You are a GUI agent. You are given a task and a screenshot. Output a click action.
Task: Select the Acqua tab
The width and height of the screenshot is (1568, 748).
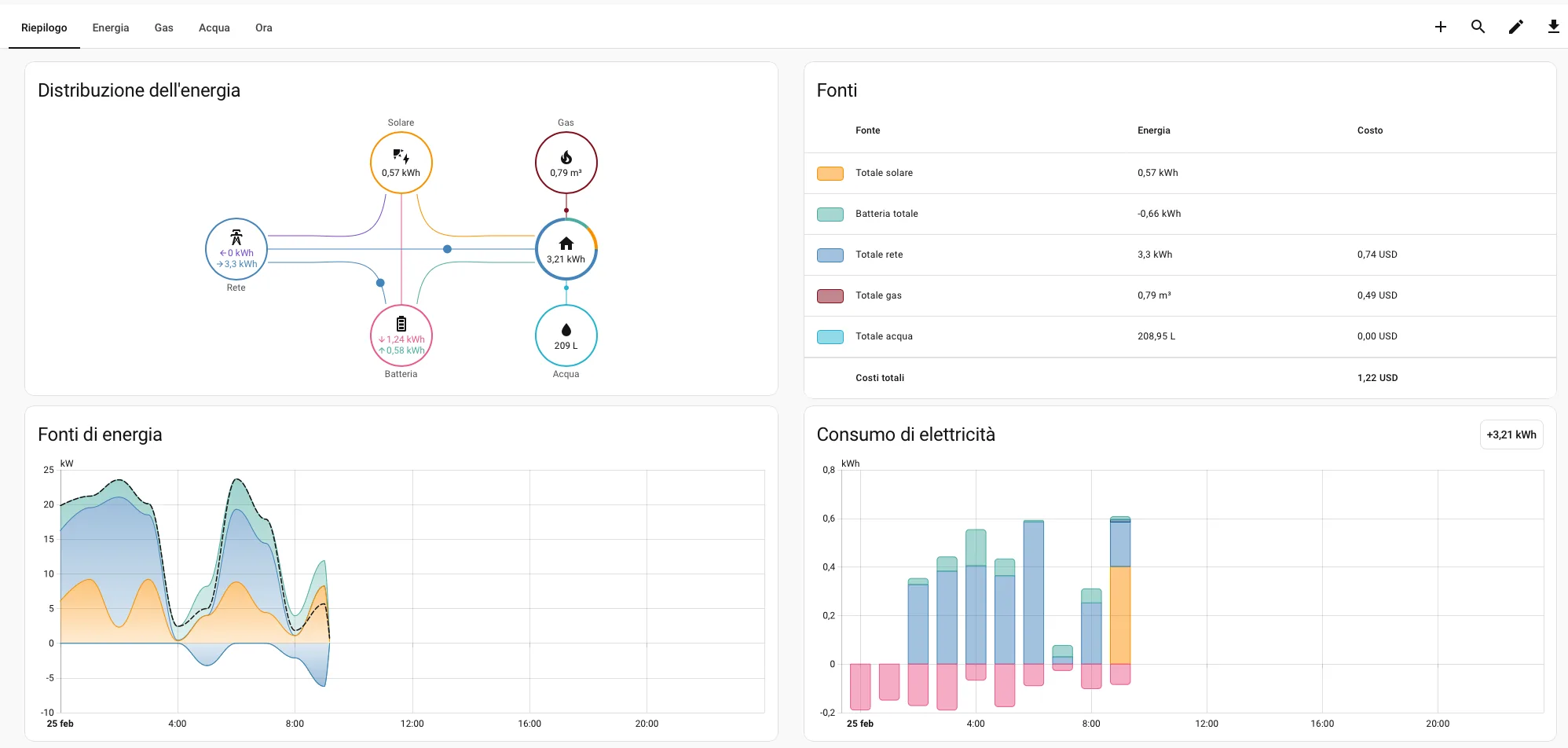(214, 27)
